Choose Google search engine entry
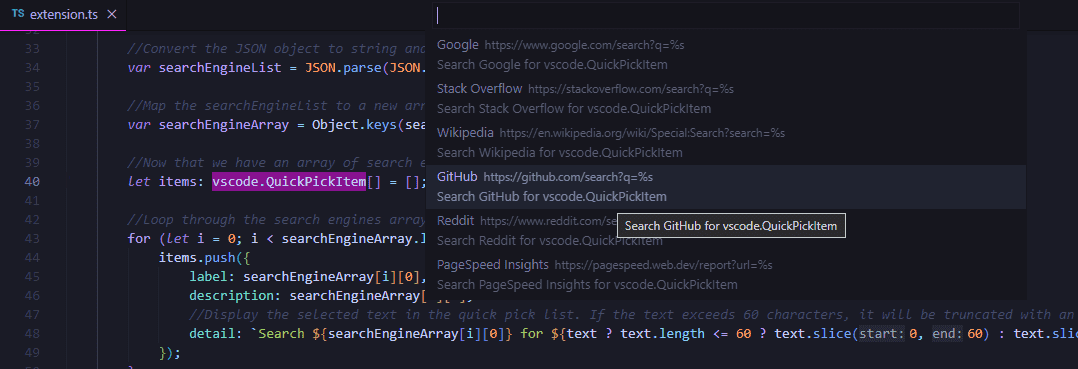This screenshot has height=369, width=1078. click(x=726, y=55)
